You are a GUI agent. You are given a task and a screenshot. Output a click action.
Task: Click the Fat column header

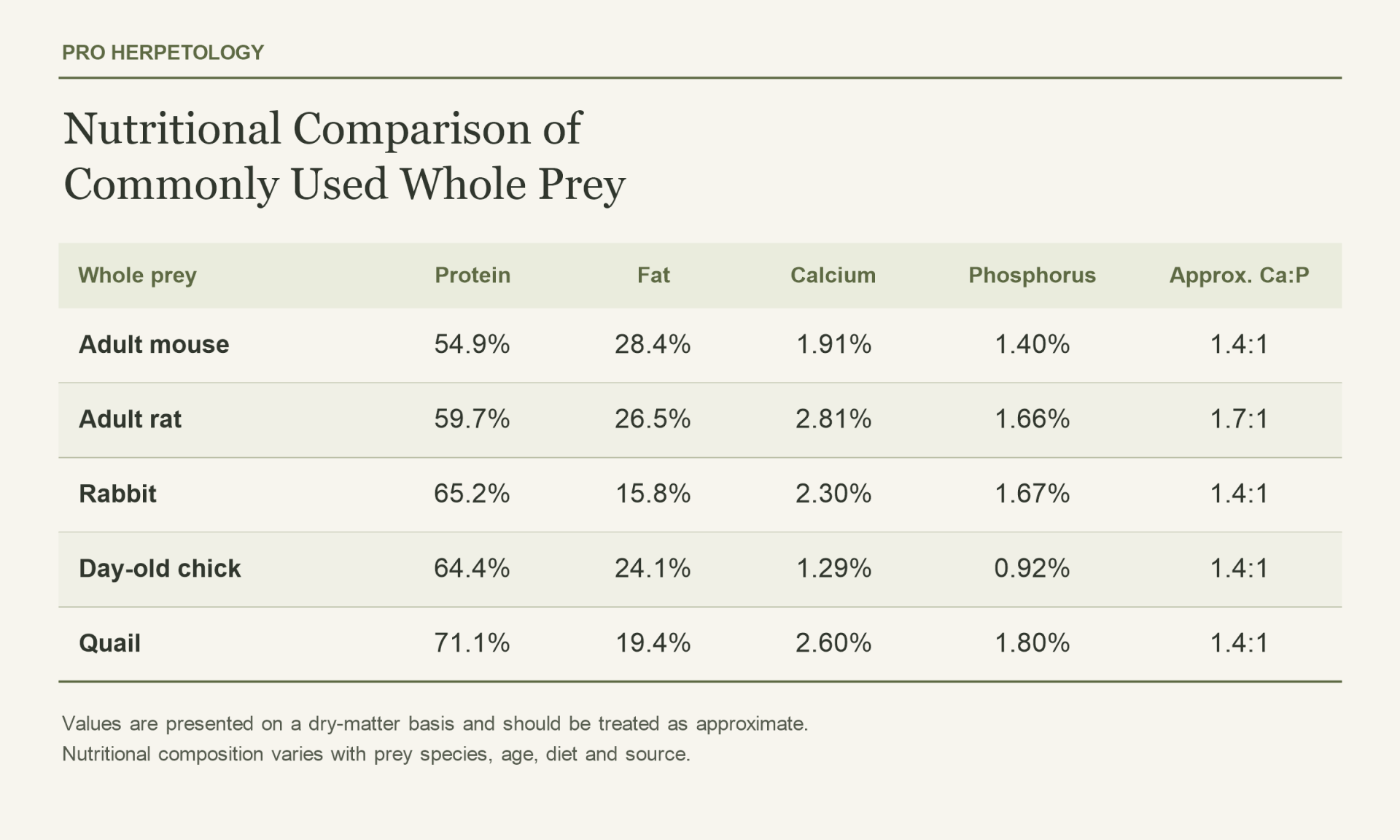click(653, 275)
